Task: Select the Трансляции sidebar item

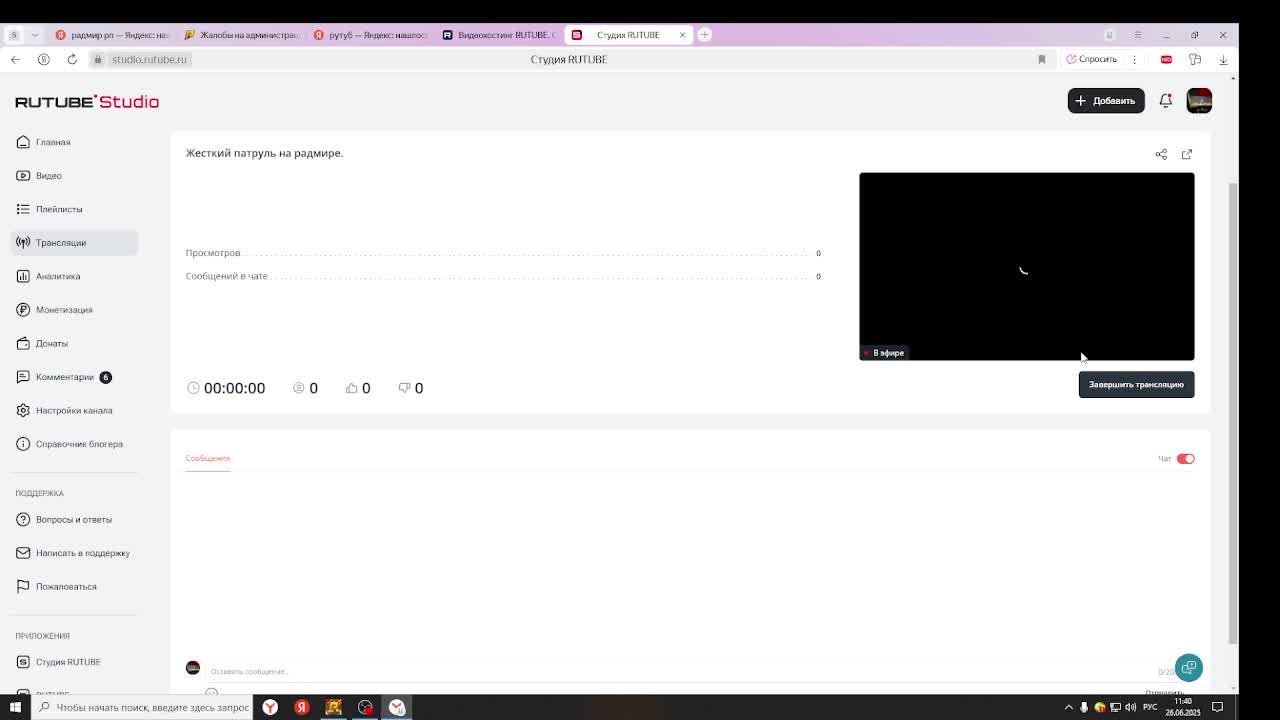Action: pos(74,243)
